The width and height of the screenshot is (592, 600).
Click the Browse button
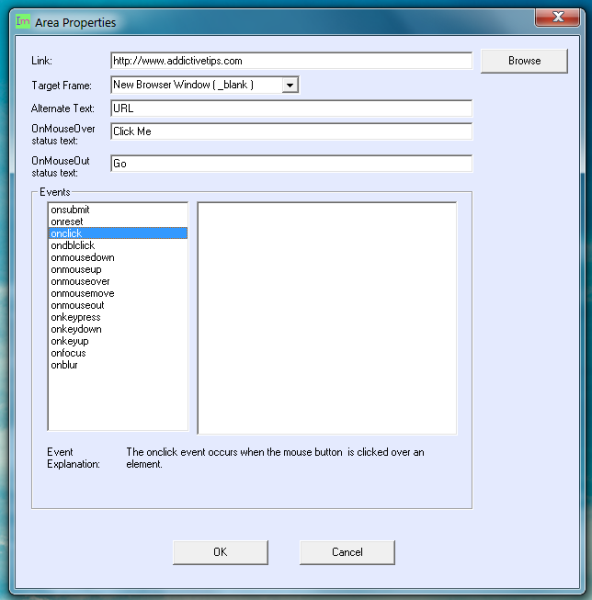point(524,61)
